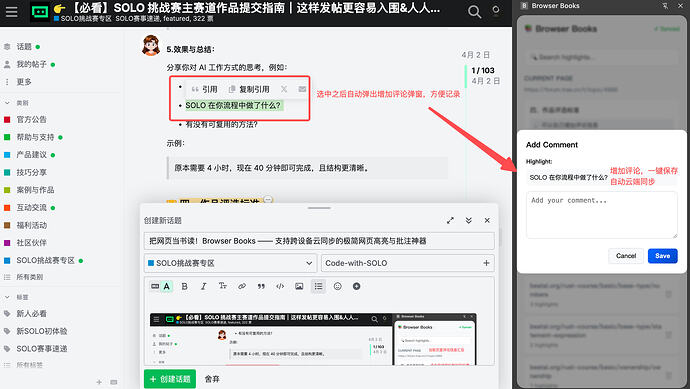The width and height of the screenshot is (690, 389).
Task: Insert a blockquote in composer
Action: click(x=261, y=286)
